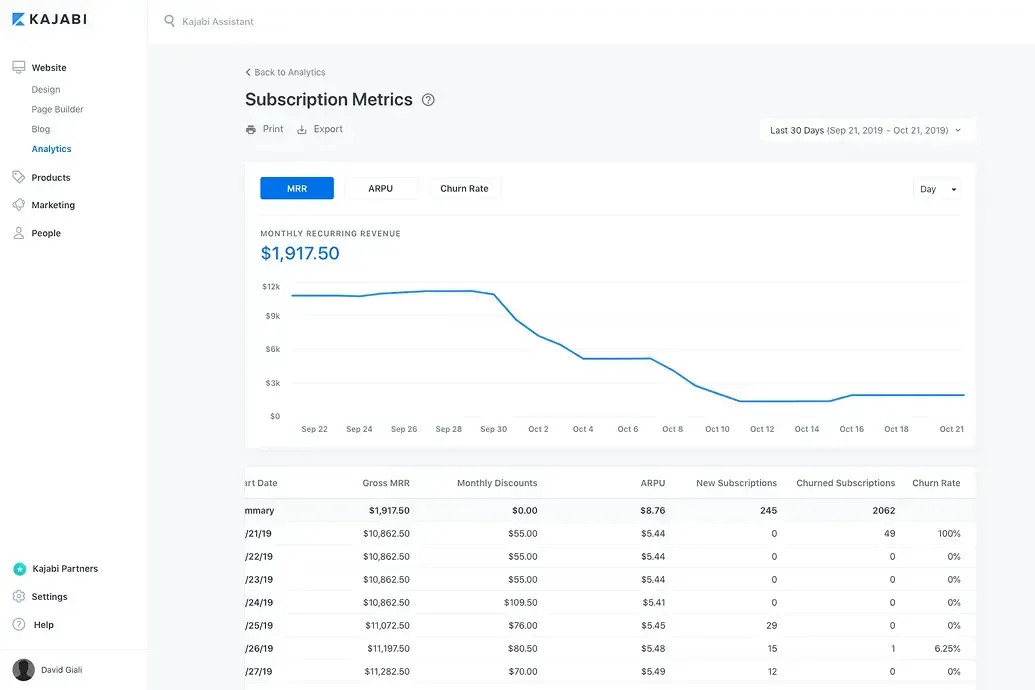Screen dimensions: 1035x690
Task: Click the Products tag icon
Action: click(x=19, y=177)
